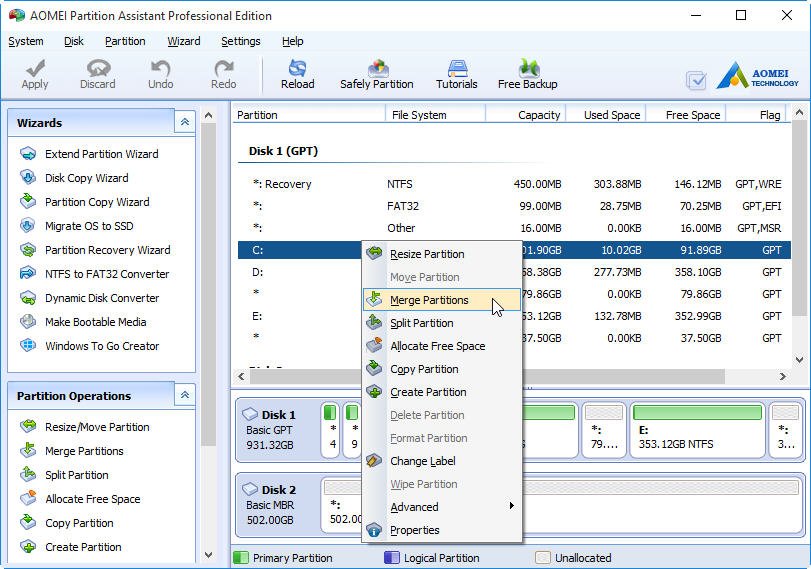Select the E: 353.12GB NTFS partition block
This screenshot has height=569, width=811.
tap(696, 430)
